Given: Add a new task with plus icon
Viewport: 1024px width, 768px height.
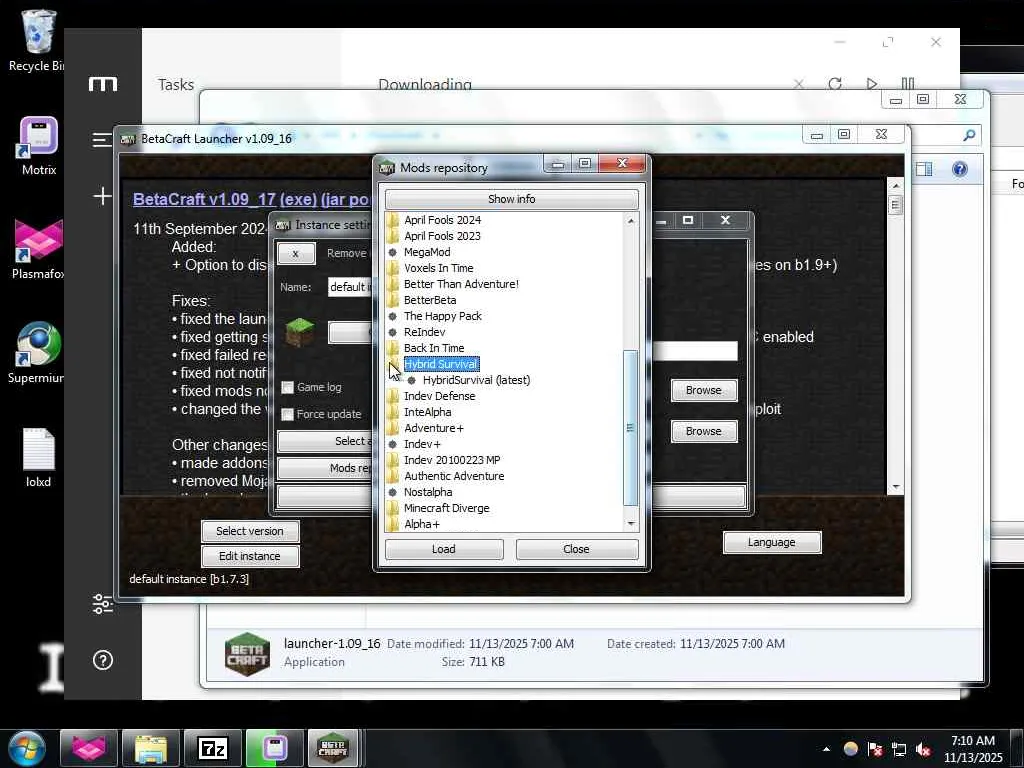Looking at the screenshot, I should pos(103,196).
